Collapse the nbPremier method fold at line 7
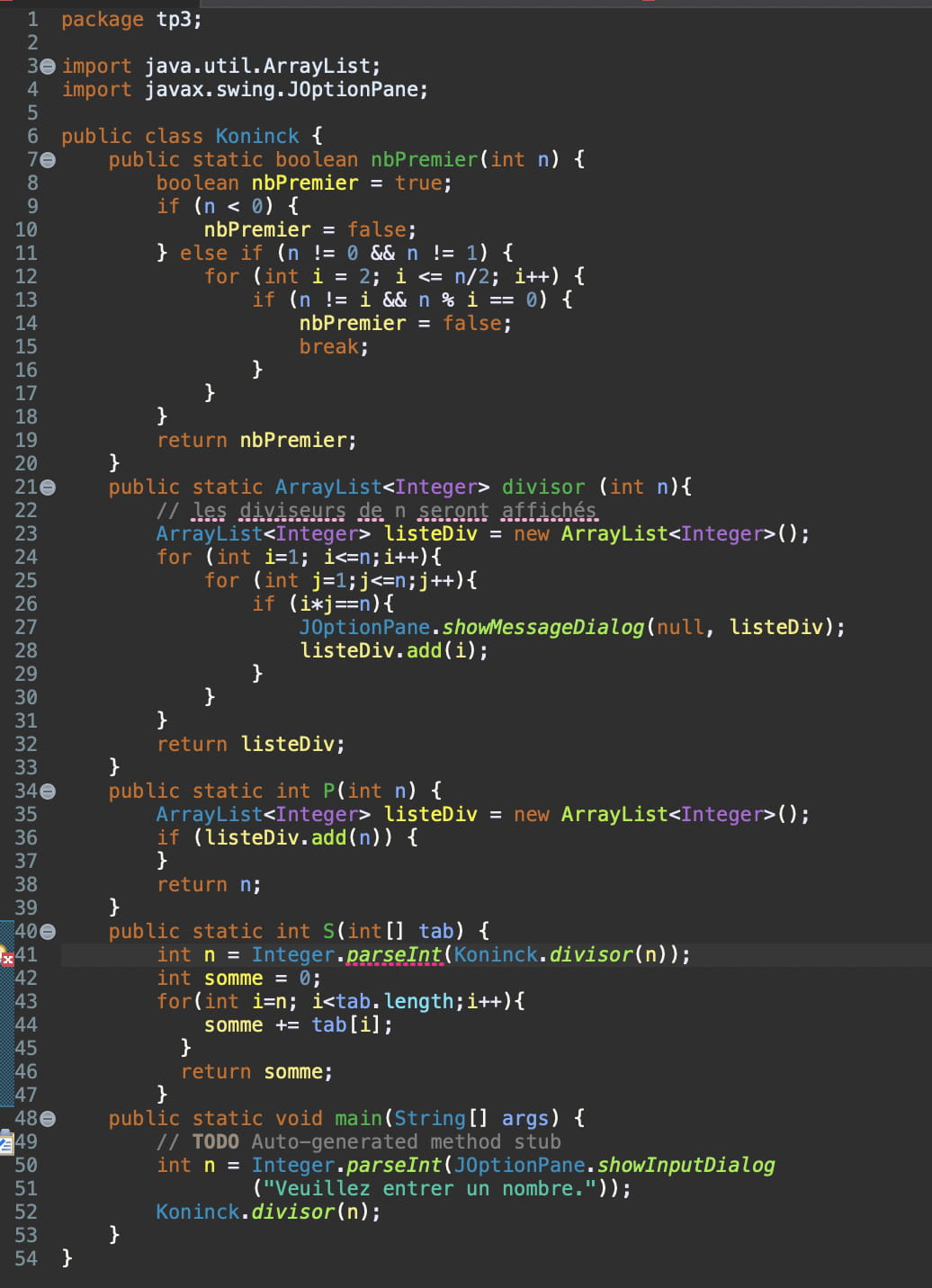The height and width of the screenshot is (1288, 932). click(x=48, y=160)
